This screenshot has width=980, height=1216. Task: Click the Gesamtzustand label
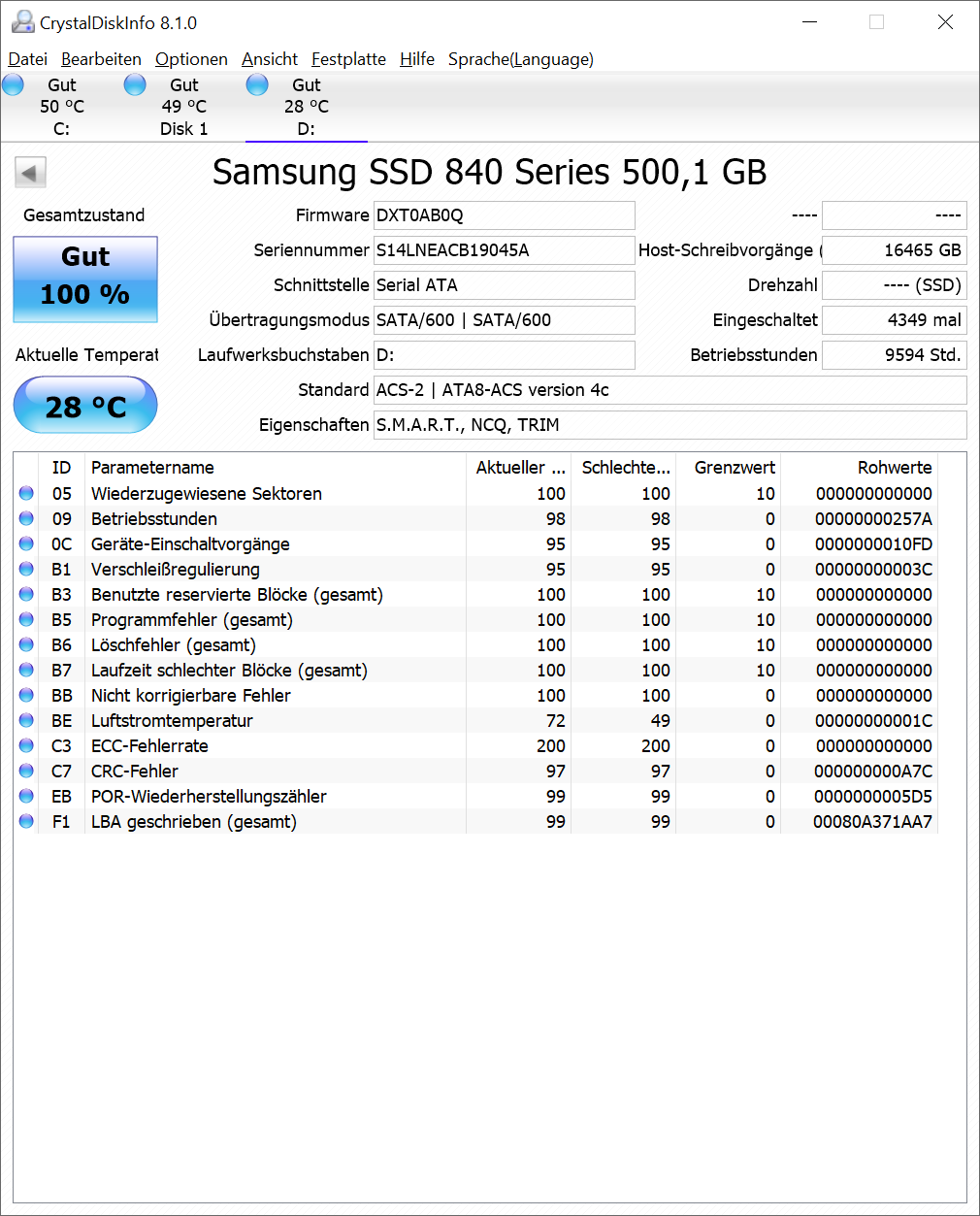click(x=84, y=215)
